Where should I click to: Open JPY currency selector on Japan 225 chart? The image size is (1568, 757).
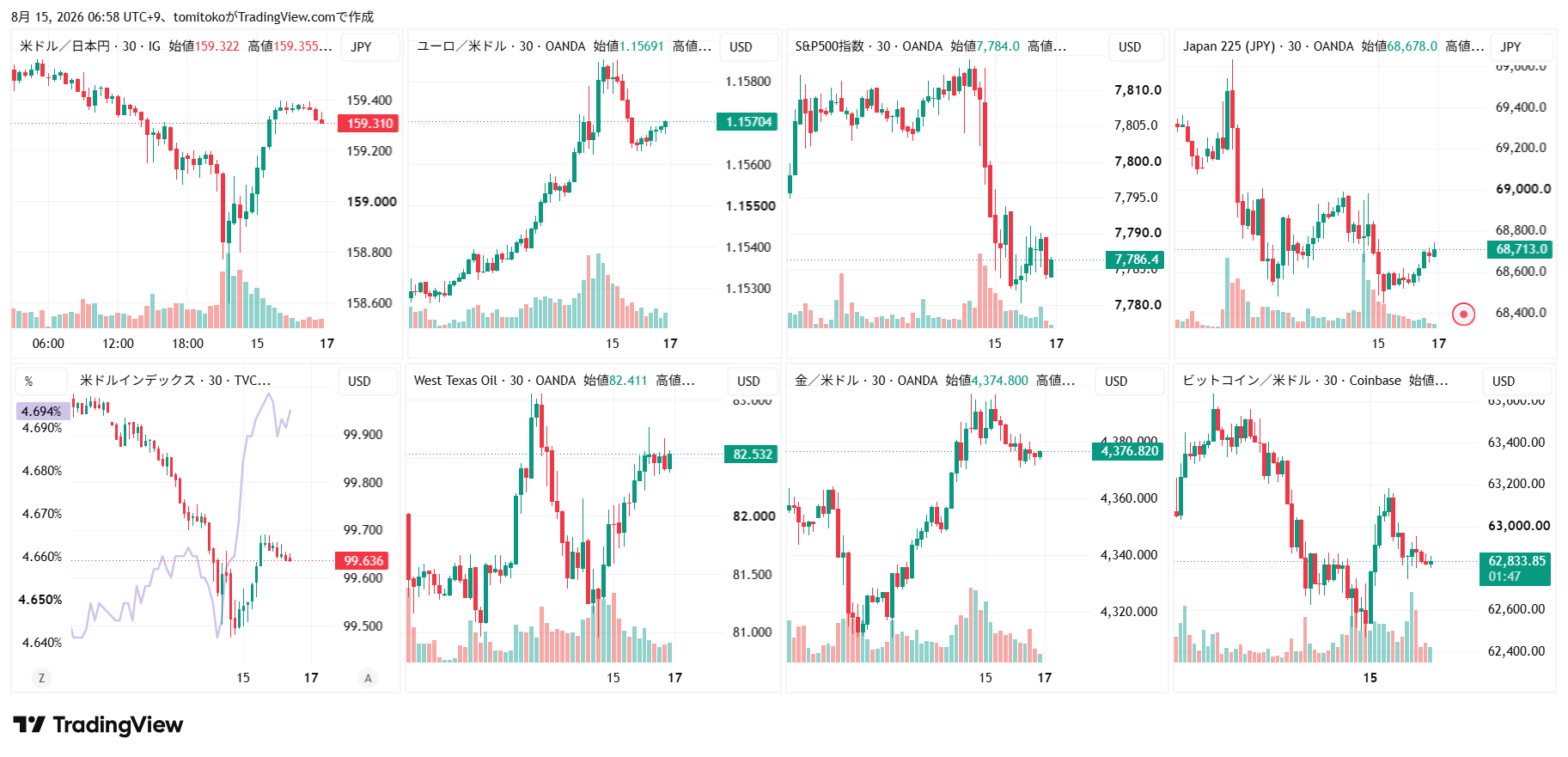click(1522, 47)
